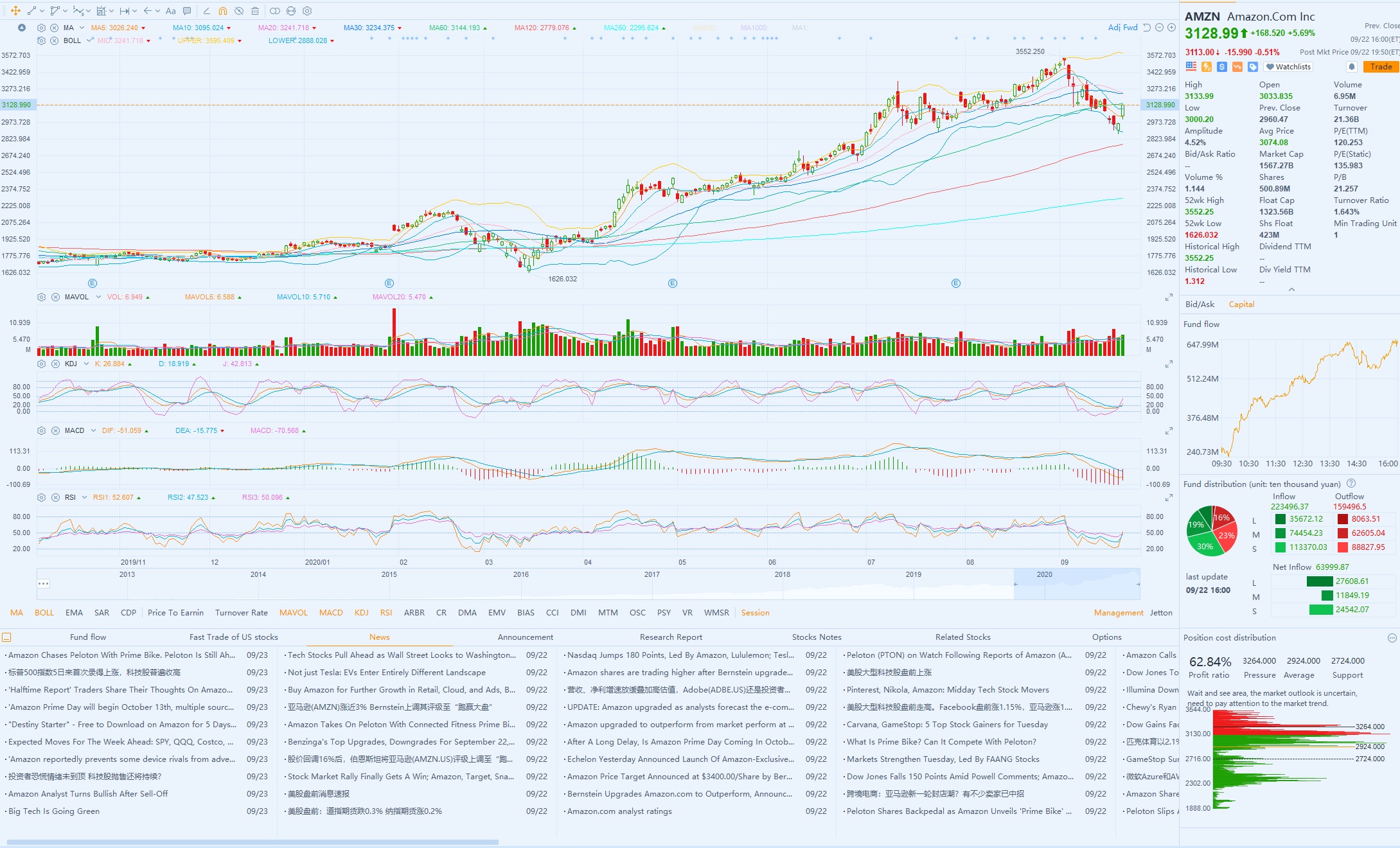The height and width of the screenshot is (848, 1400).
Task: Maximize the MAVOL panel
Action: [1169, 297]
